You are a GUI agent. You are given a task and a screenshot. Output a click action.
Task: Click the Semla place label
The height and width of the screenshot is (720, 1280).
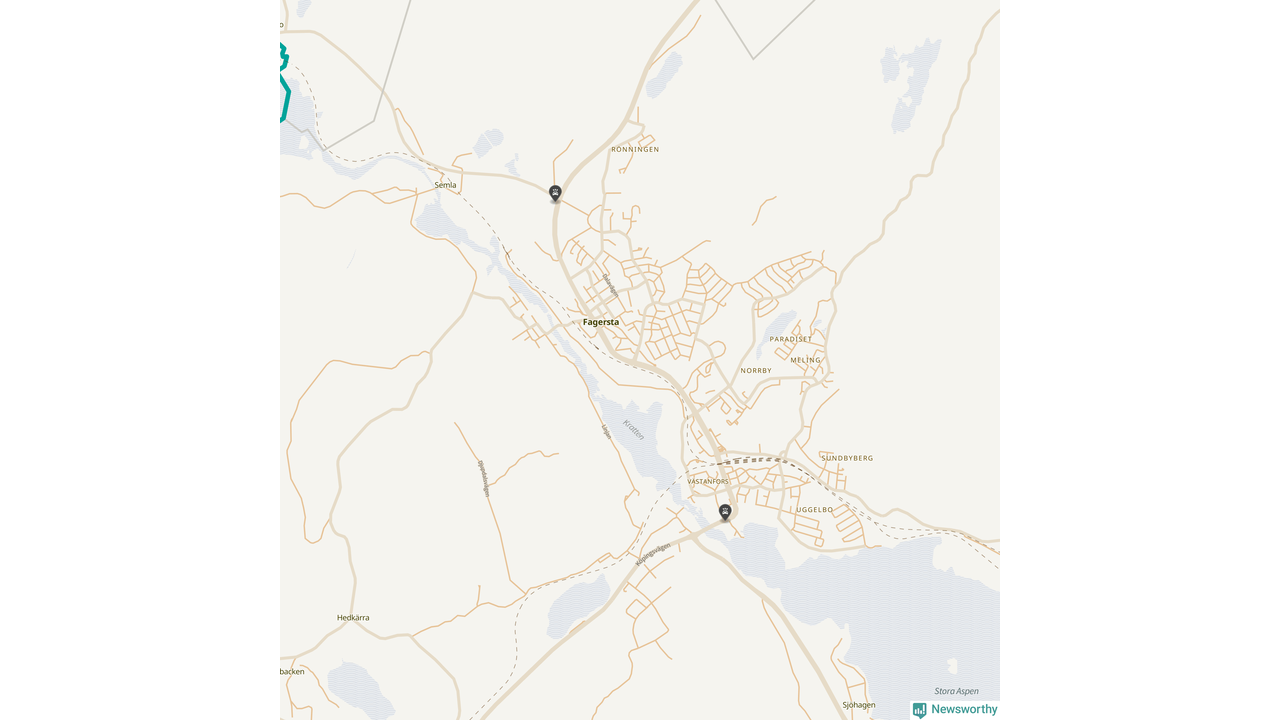[445, 185]
